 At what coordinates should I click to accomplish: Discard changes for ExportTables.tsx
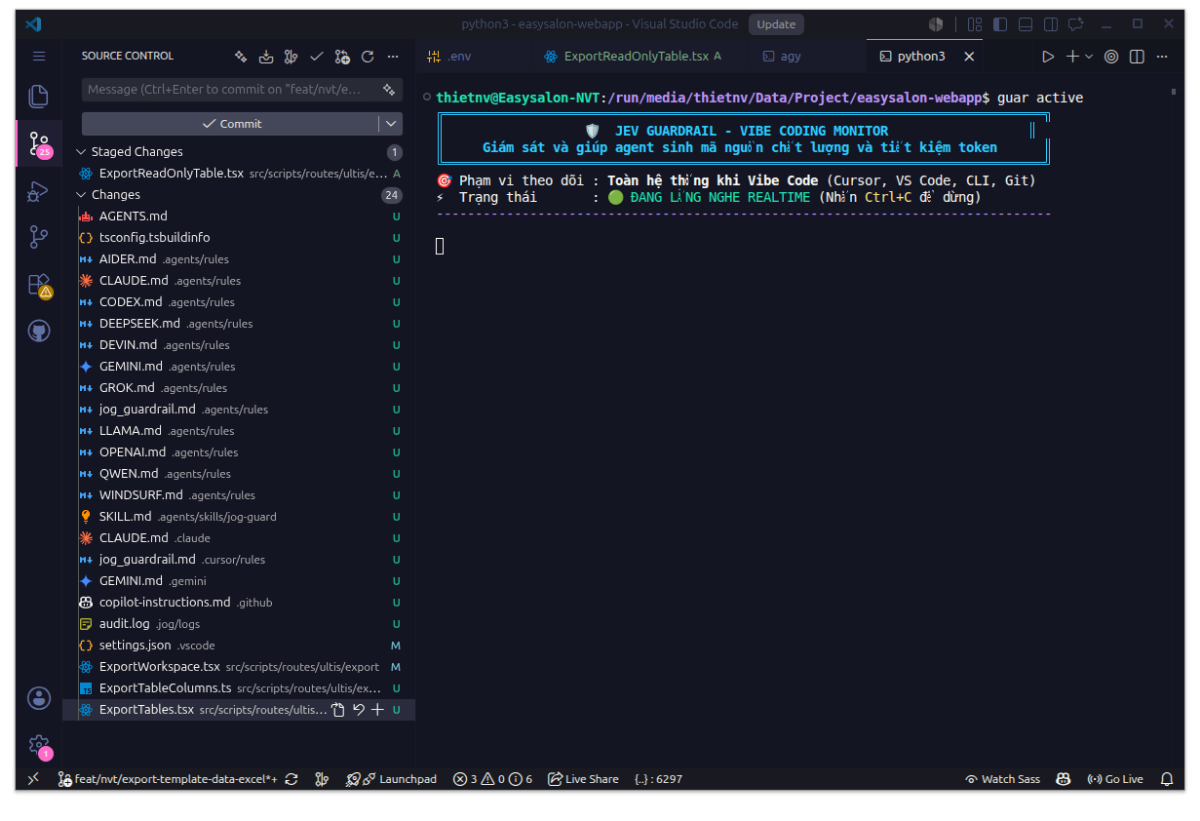coord(358,710)
